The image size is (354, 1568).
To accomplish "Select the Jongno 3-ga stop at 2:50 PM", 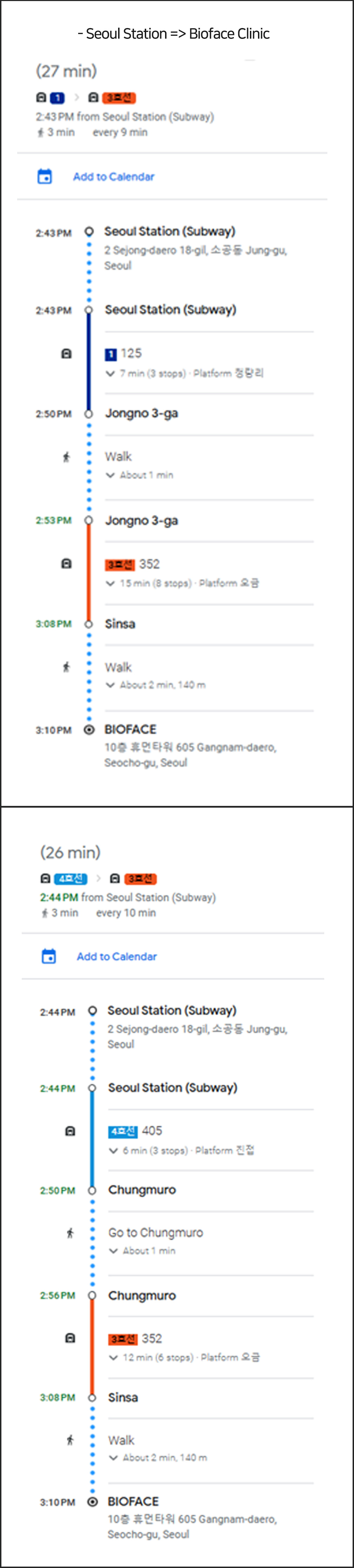I will tap(141, 413).
